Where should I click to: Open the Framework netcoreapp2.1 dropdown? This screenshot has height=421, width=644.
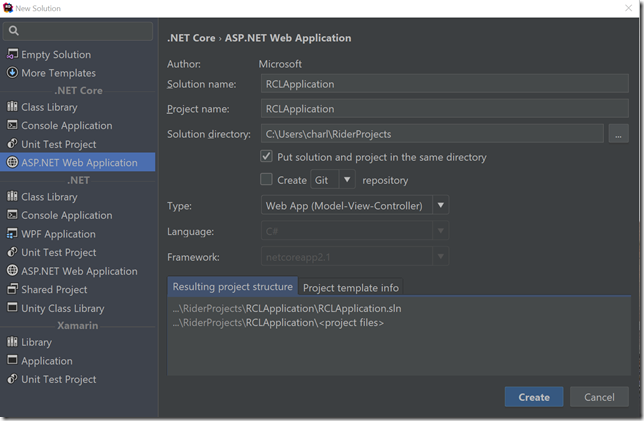[x=355, y=257]
